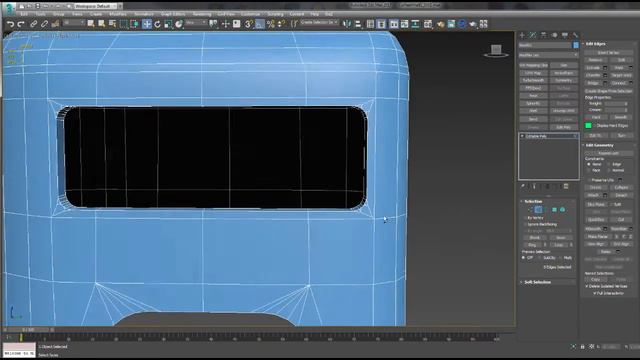Click the Create Shape From Selection button
The height and width of the screenshot is (360, 640).
608,91
